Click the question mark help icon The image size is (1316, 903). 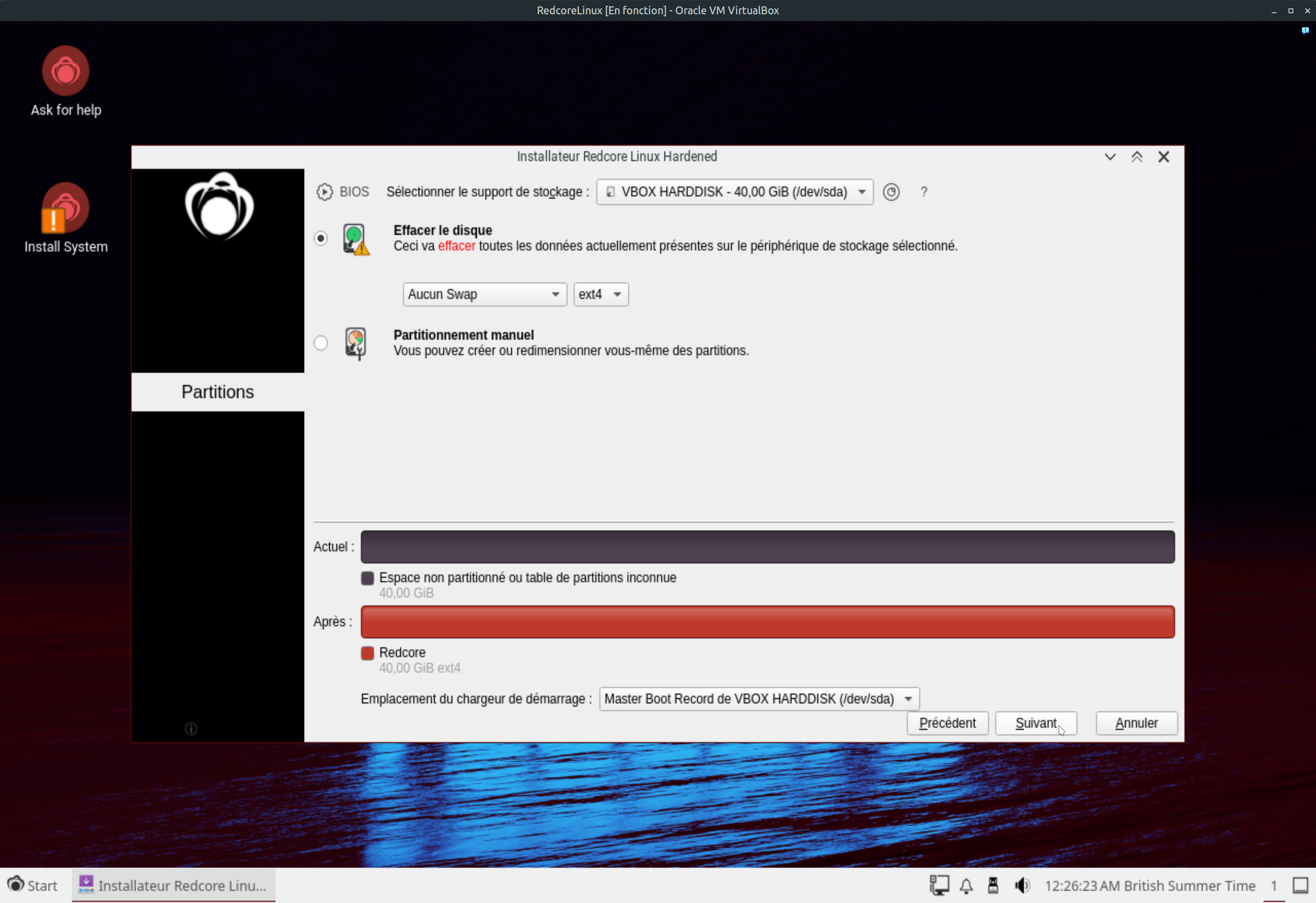(x=924, y=192)
